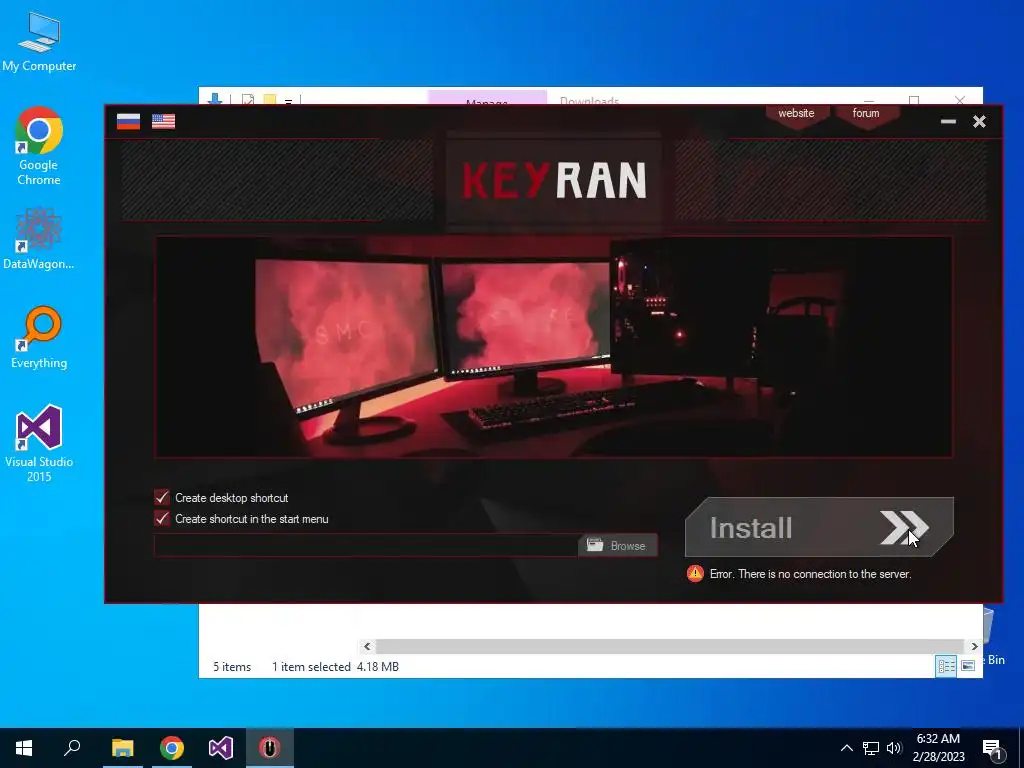Open the Keyran website link
1024x768 pixels.
pos(796,114)
